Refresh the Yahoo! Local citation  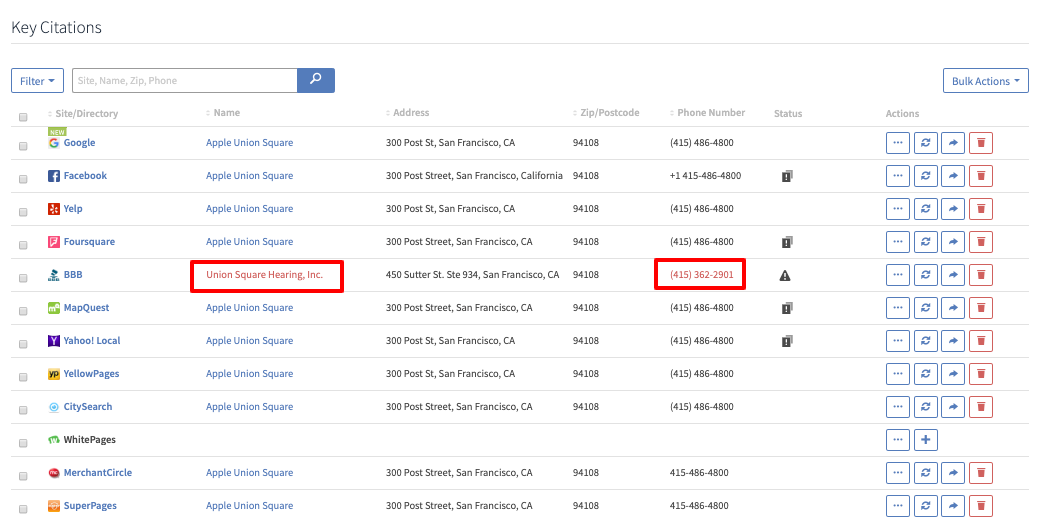tap(925, 340)
